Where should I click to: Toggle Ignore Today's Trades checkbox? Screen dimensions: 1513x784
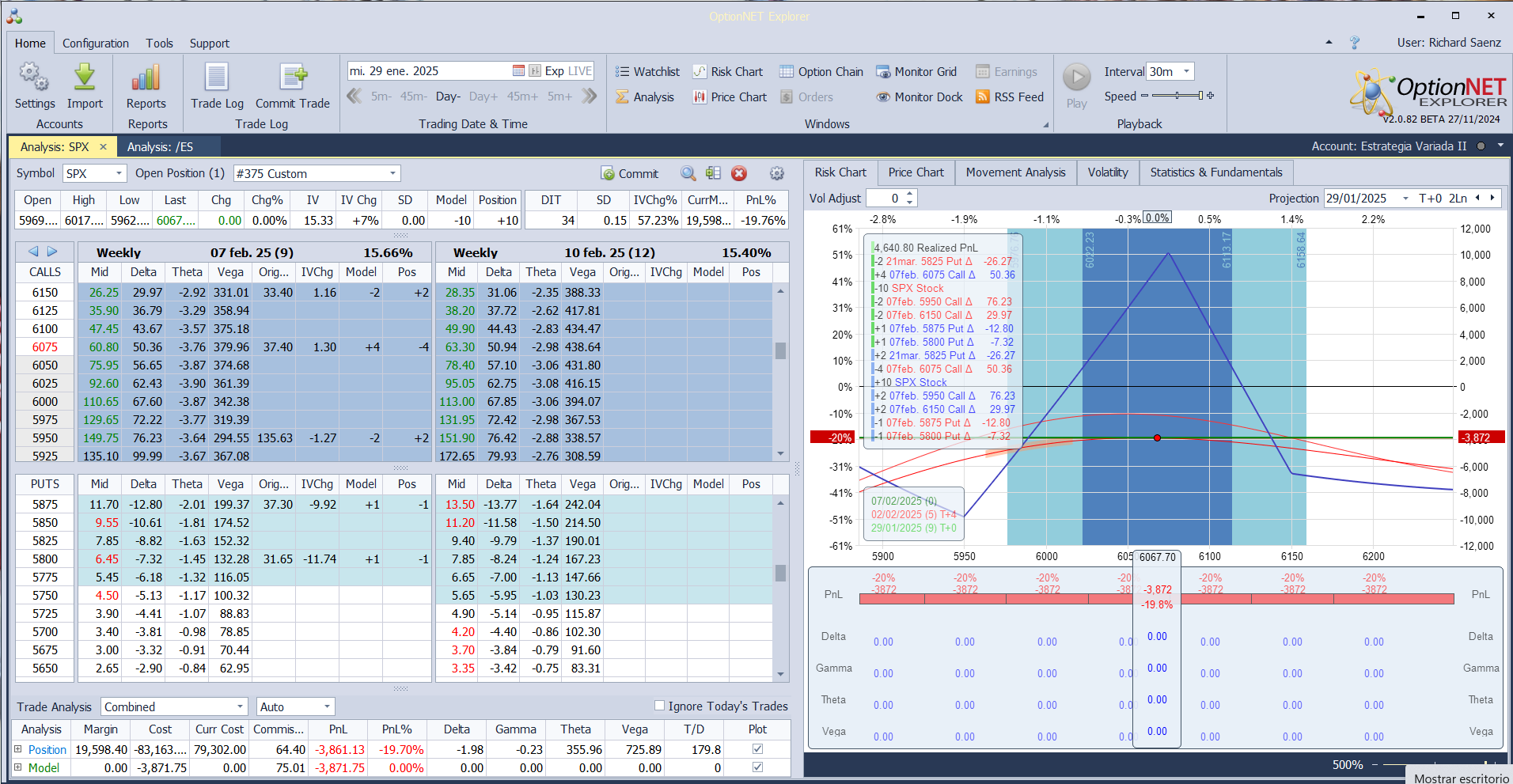coord(659,706)
